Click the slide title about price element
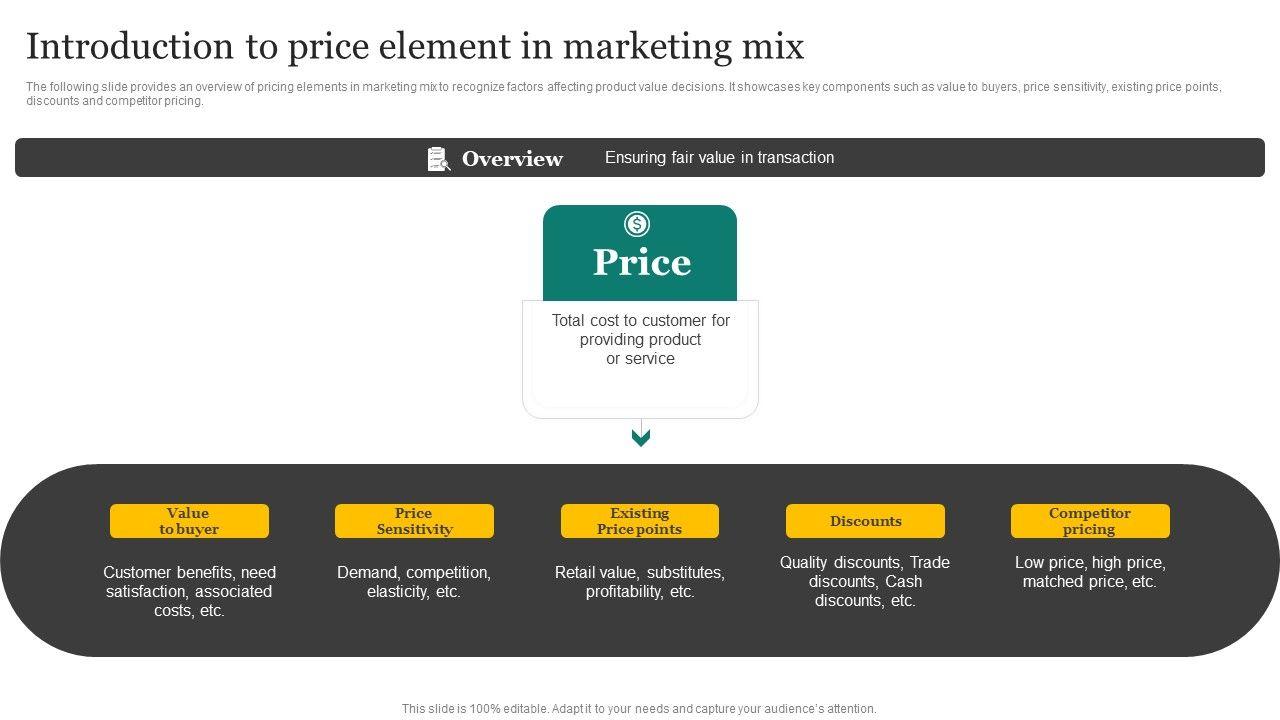The width and height of the screenshot is (1280, 720). [415, 47]
